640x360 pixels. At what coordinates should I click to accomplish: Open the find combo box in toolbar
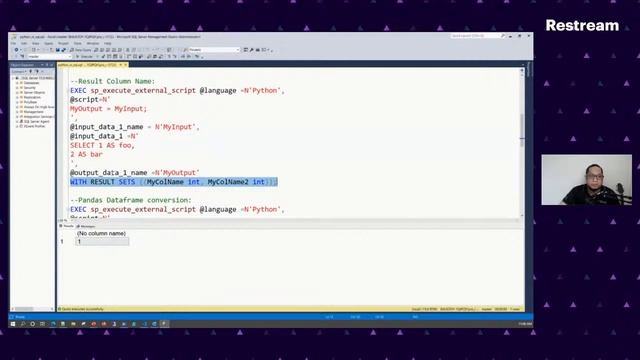coord(214,50)
